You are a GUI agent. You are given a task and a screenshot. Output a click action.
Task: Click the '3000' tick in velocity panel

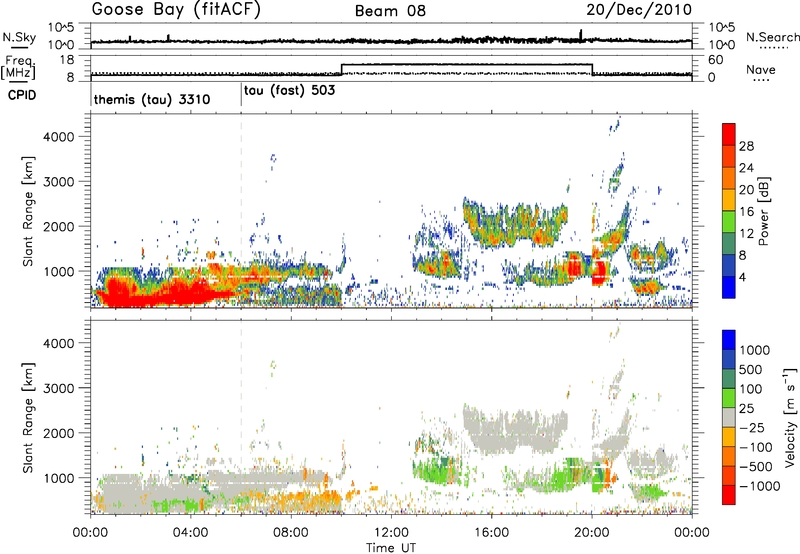pos(58,388)
